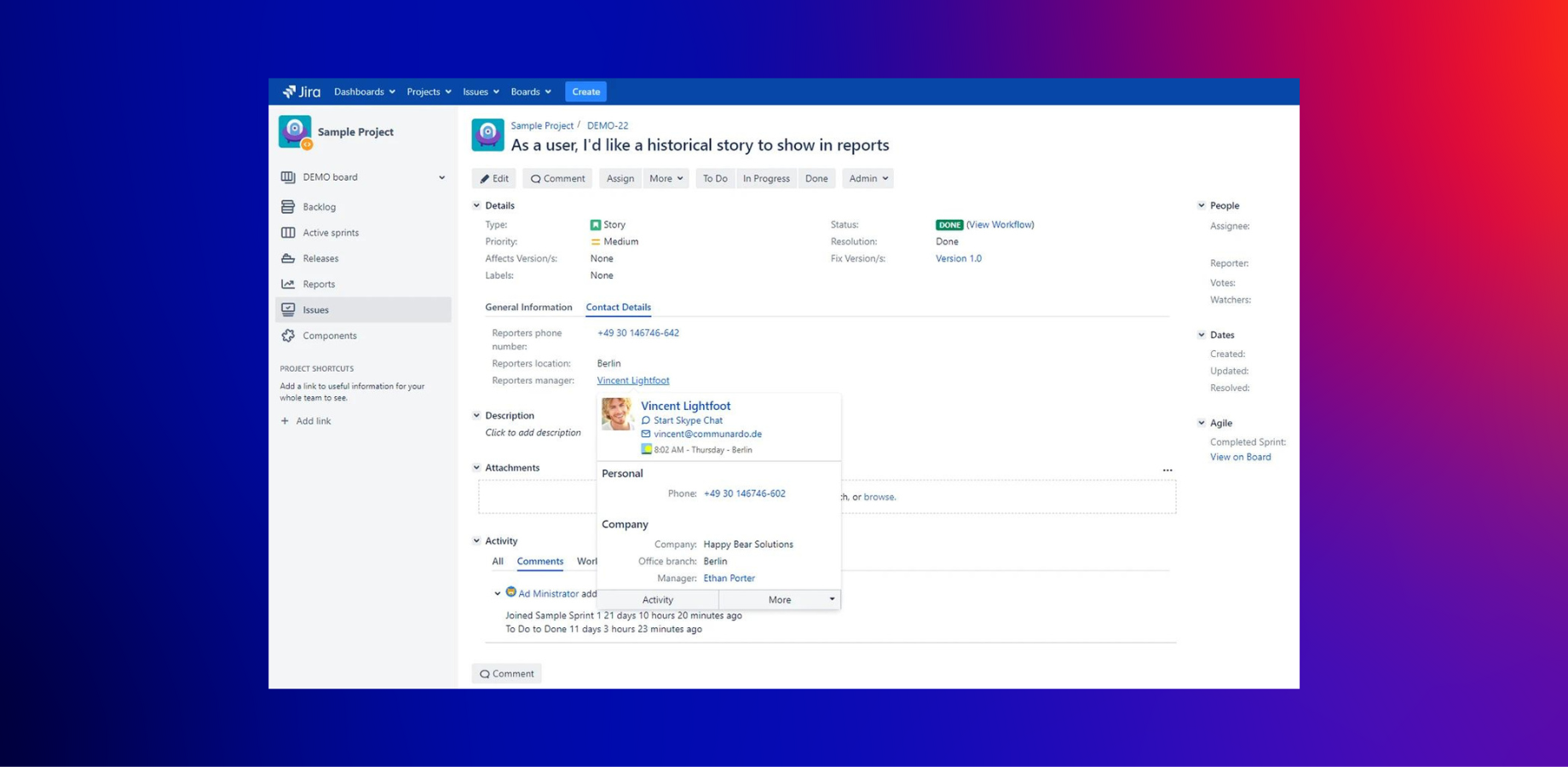Click Add link under Project Shortcuts
This screenshot has width=1568, height=767.
click(306, 420)
